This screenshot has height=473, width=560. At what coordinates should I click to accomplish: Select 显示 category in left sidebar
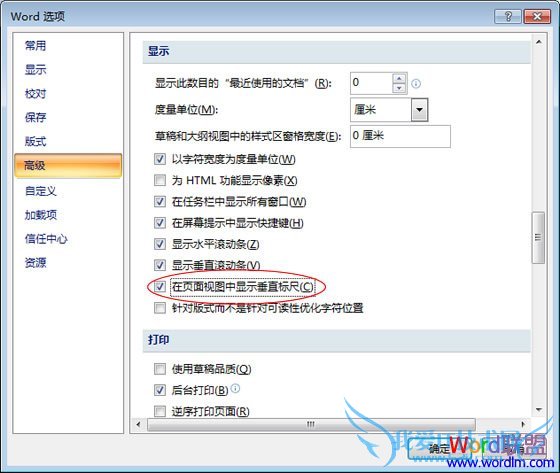35,70
